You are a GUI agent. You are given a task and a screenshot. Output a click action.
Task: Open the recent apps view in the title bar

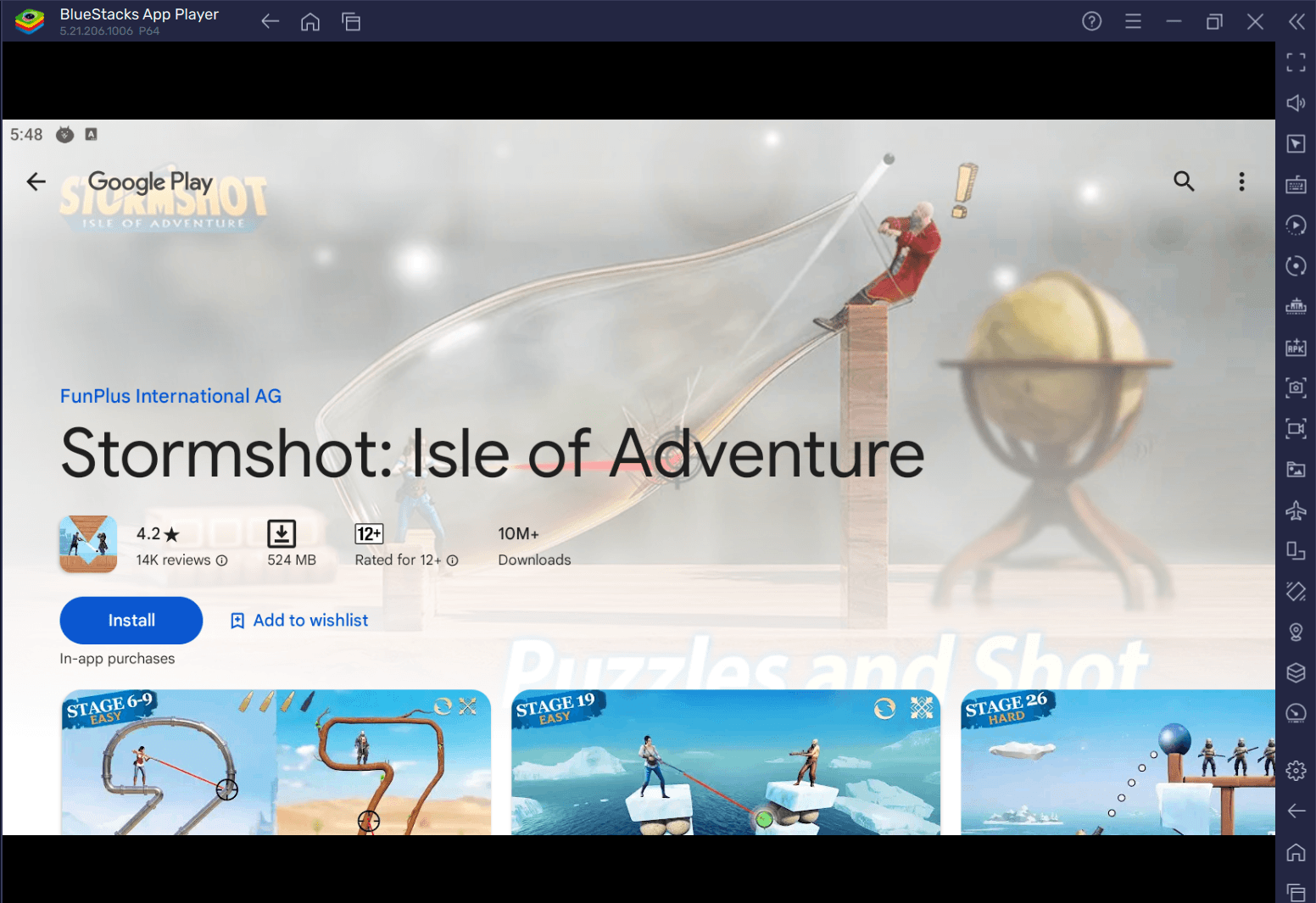point(351,21)
